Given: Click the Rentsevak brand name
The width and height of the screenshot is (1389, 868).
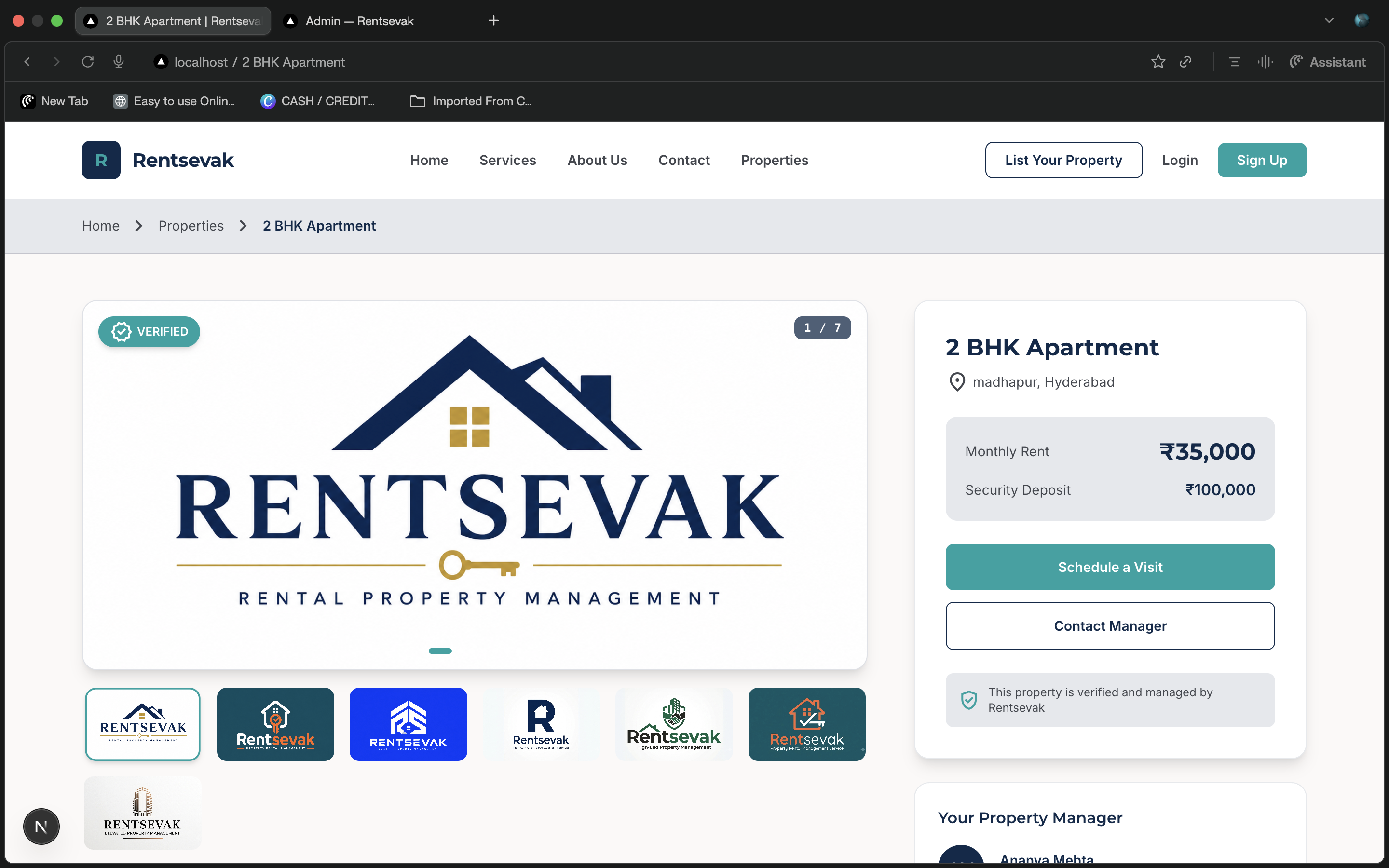Looking at the screenshot, I should (183, 160).
